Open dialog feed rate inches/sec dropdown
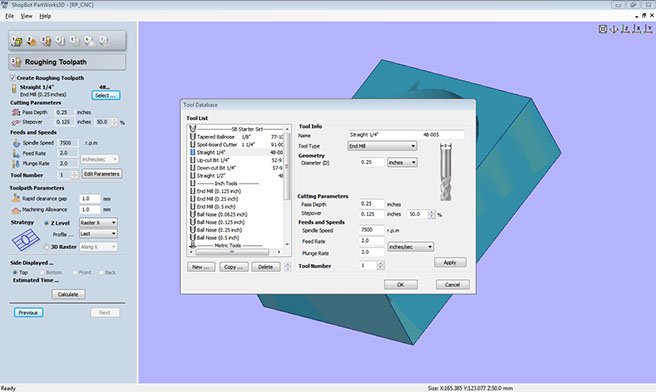The image size is (656, 392). click(410, 247)
